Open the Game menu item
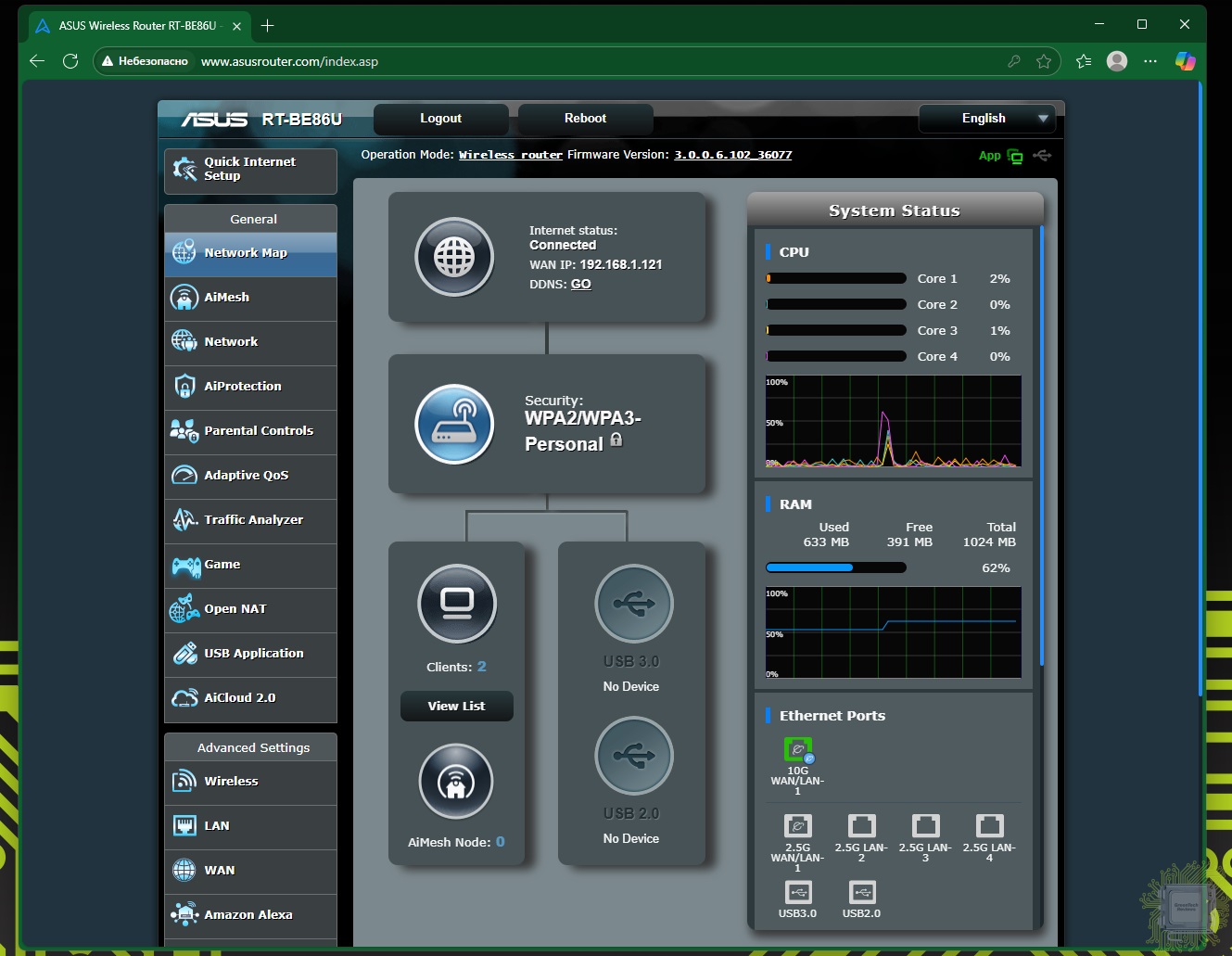The image size is (1232, 956). (250, 565)
